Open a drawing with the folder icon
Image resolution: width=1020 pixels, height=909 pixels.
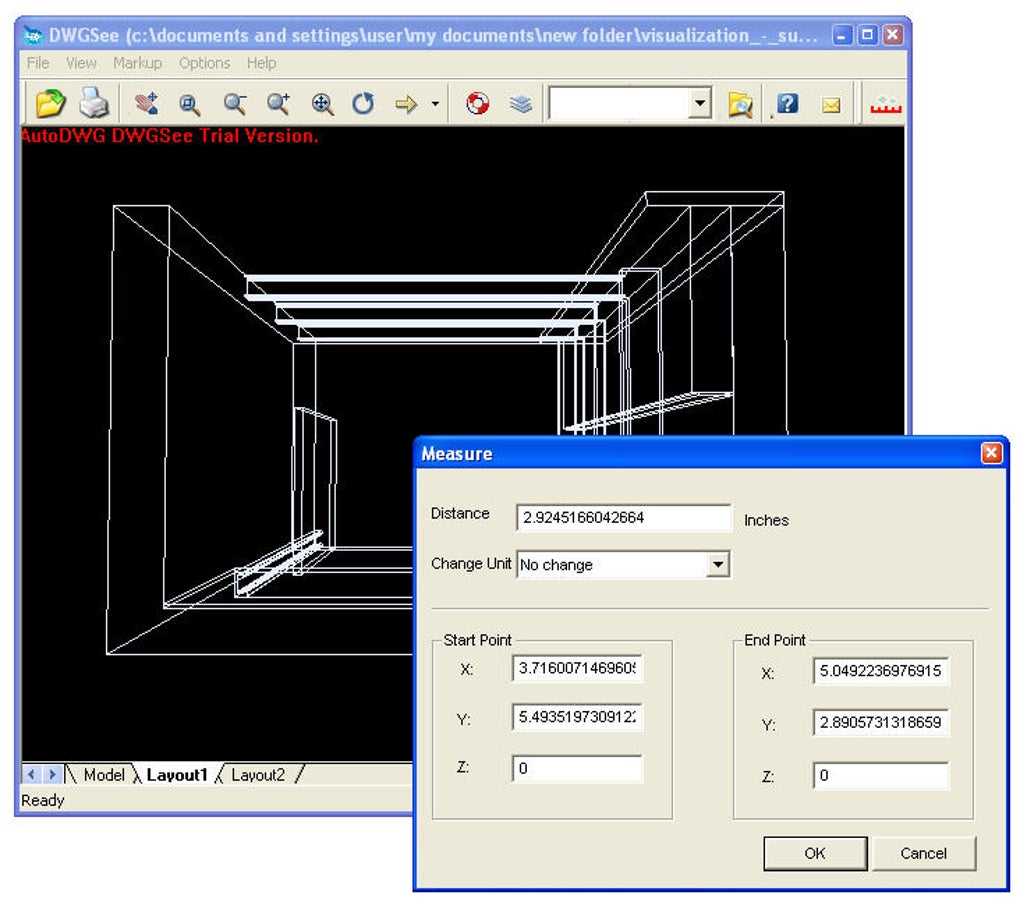(x=50, y=103)
